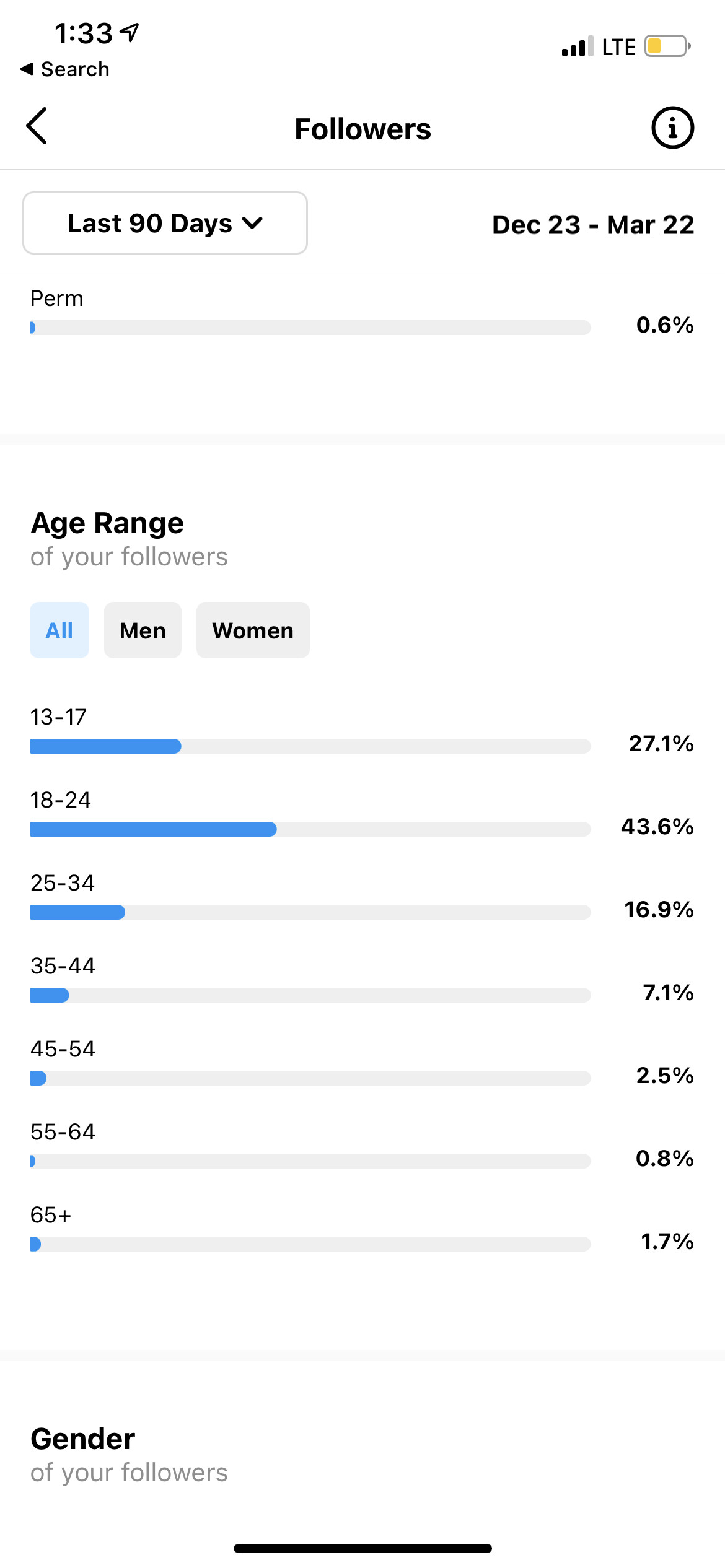Select the Women age filter
Screen dimensions: 725x1568
pos(253,630)
